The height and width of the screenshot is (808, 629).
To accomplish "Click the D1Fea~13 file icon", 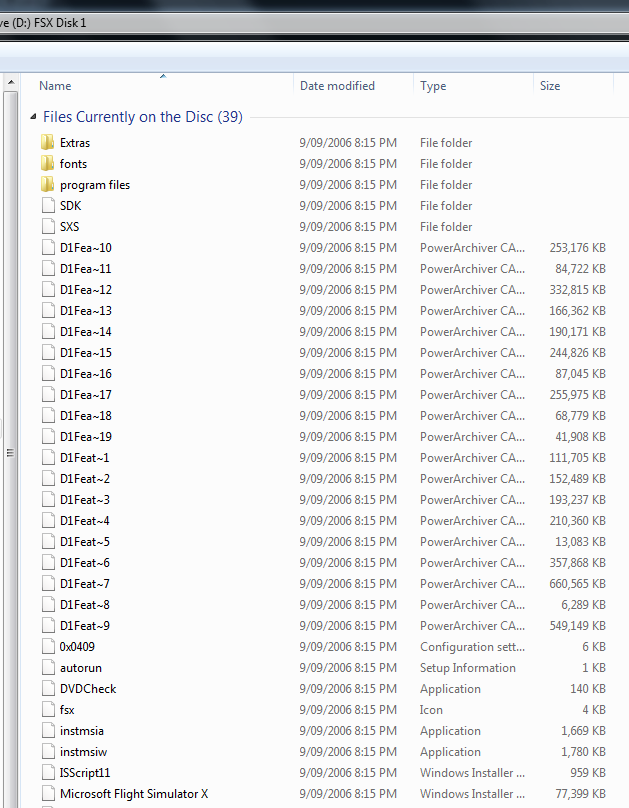I will [48, 311].
